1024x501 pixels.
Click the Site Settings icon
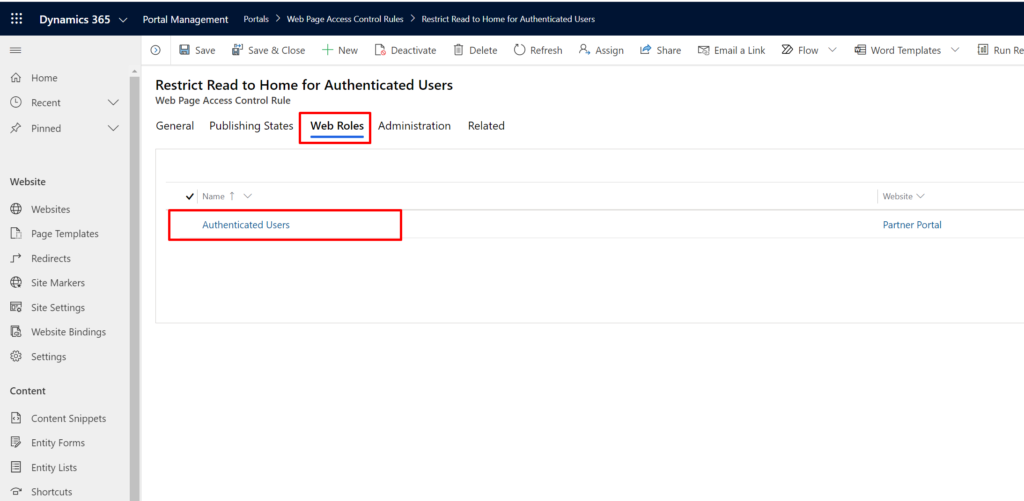click(16, 308)
